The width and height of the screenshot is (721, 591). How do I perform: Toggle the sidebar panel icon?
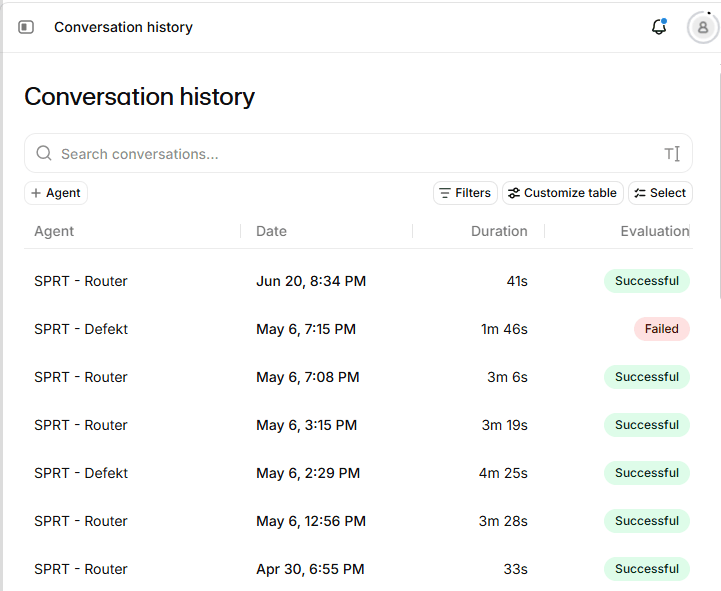tap(26, 27)
